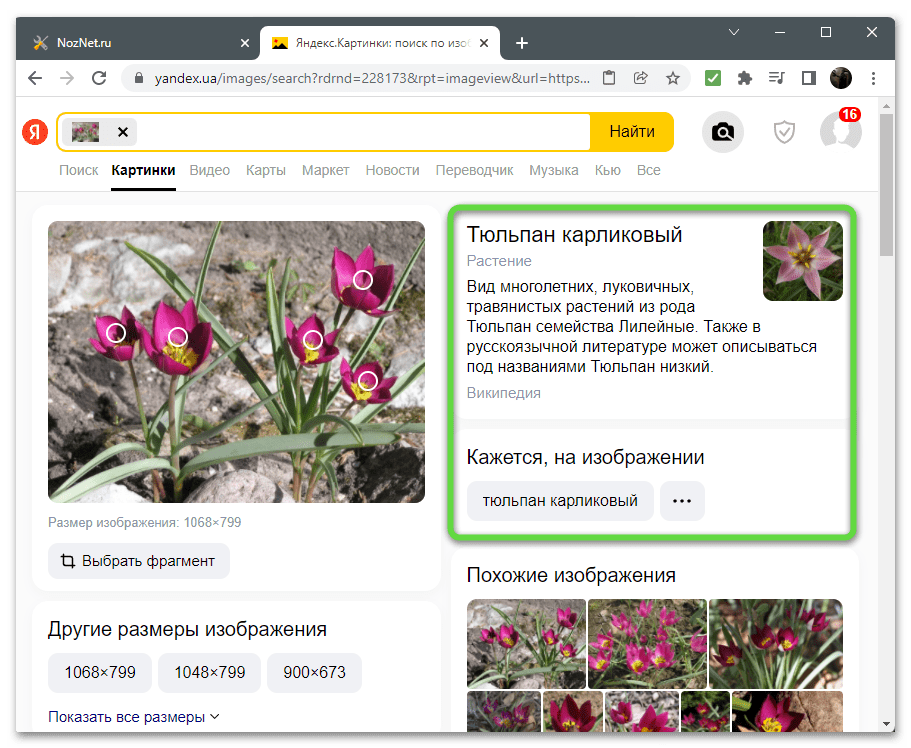Viewport: 911px width, 748px height.
Task: Open the pink tulip card thumbnail
Action: click(x=802, y=261)
